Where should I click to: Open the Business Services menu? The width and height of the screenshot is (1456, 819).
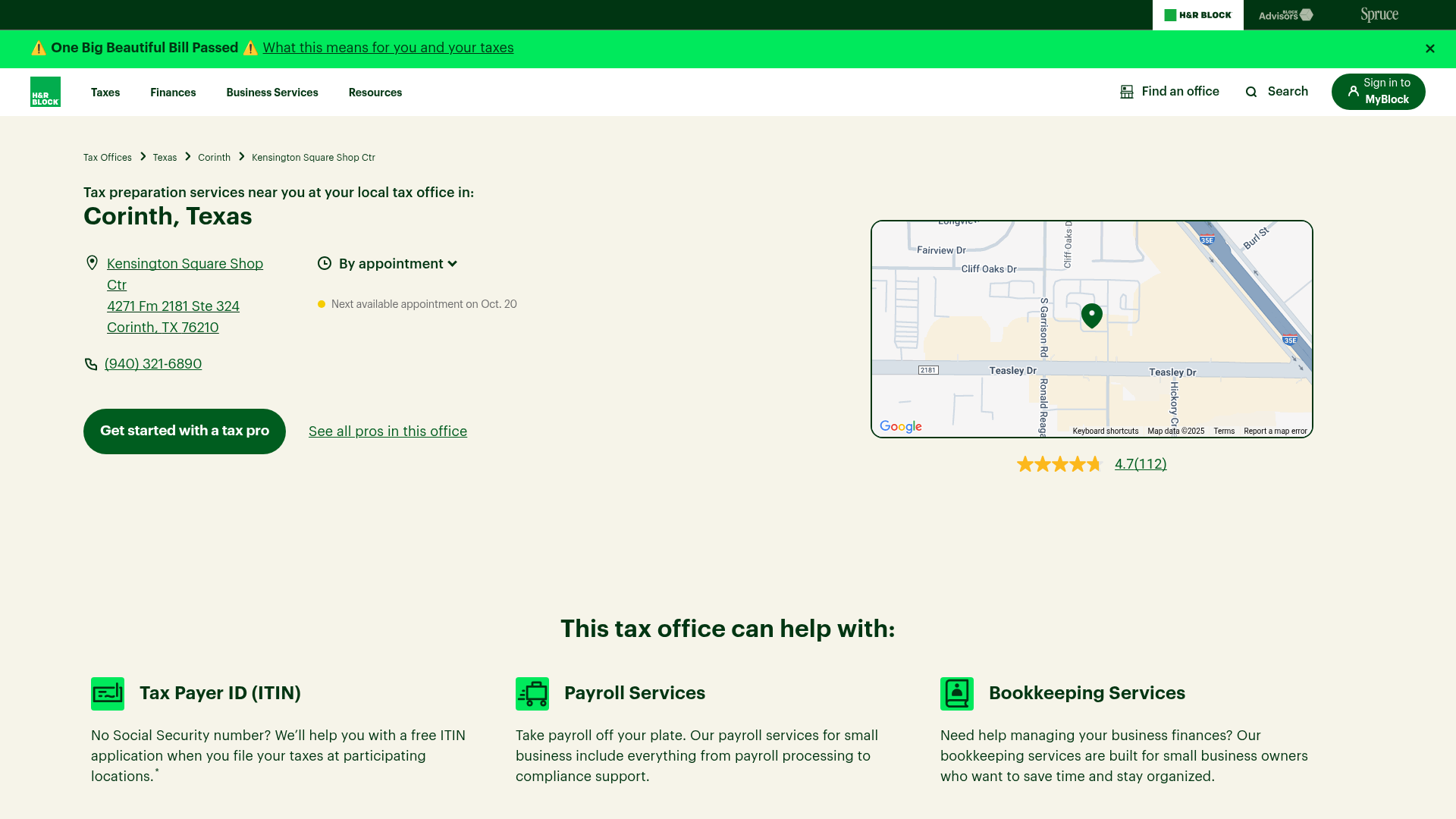[x=271, y=93]
